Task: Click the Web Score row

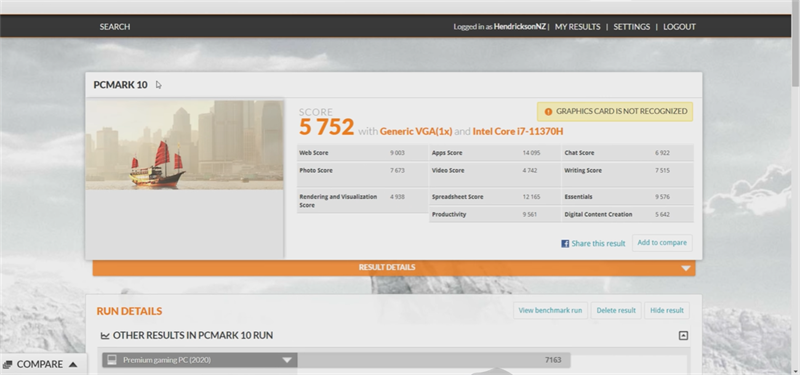Action: [362, 153]
